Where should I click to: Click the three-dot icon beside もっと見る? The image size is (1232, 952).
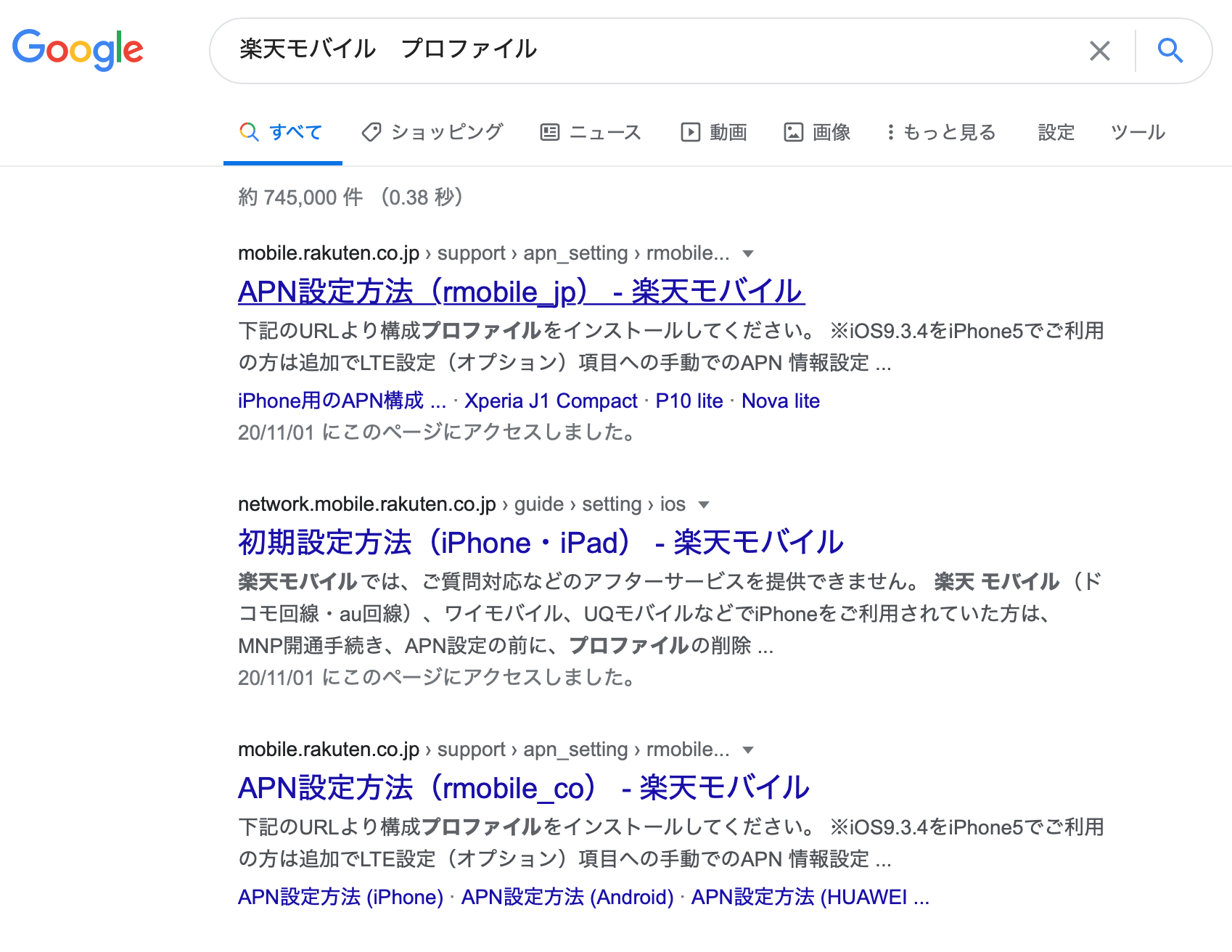click(x=890, y=132)
